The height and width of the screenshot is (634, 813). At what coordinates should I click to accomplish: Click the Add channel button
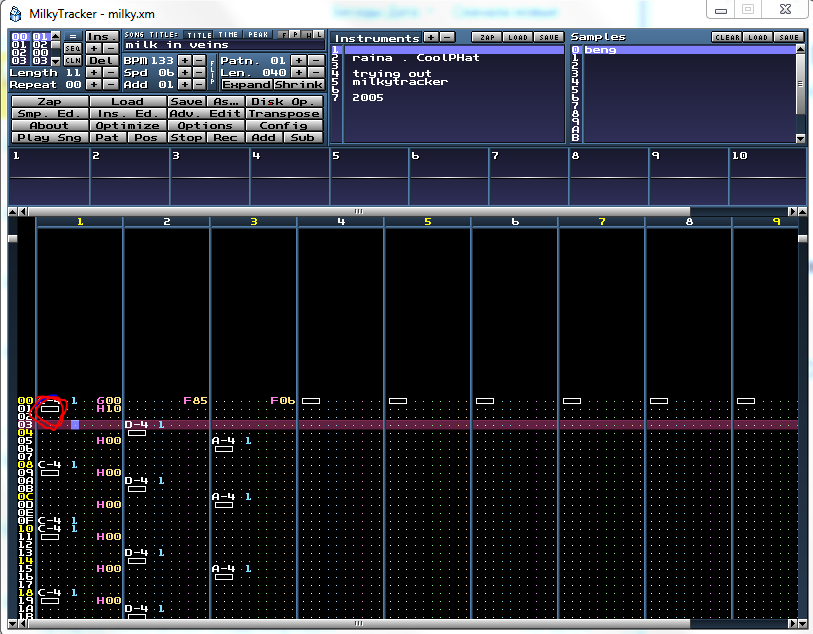[264, 137]
